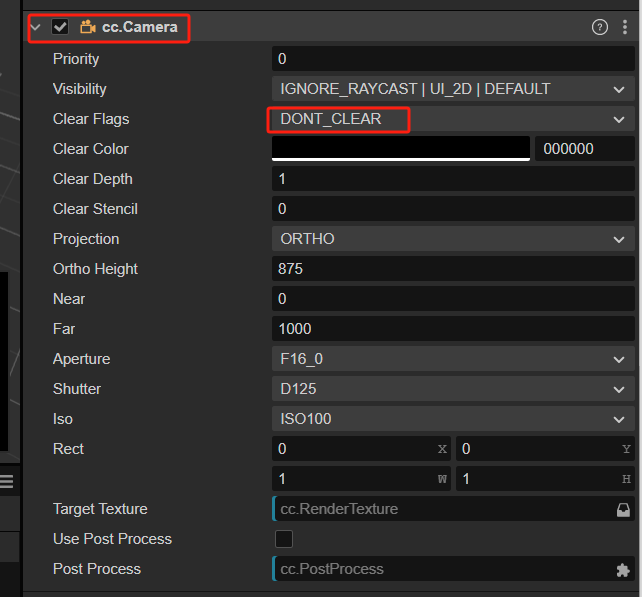This screenshot has height=597, width=642.
Task: Click the Shutter property label
Action: (x=77, y=389)
